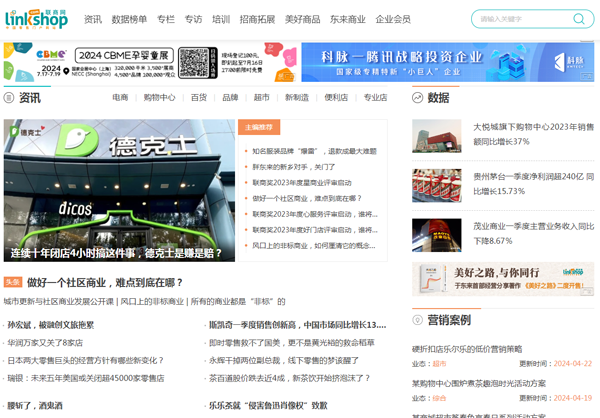
Task: Open 风口上的非标商业 recommended link
Action: coord(314,245)
